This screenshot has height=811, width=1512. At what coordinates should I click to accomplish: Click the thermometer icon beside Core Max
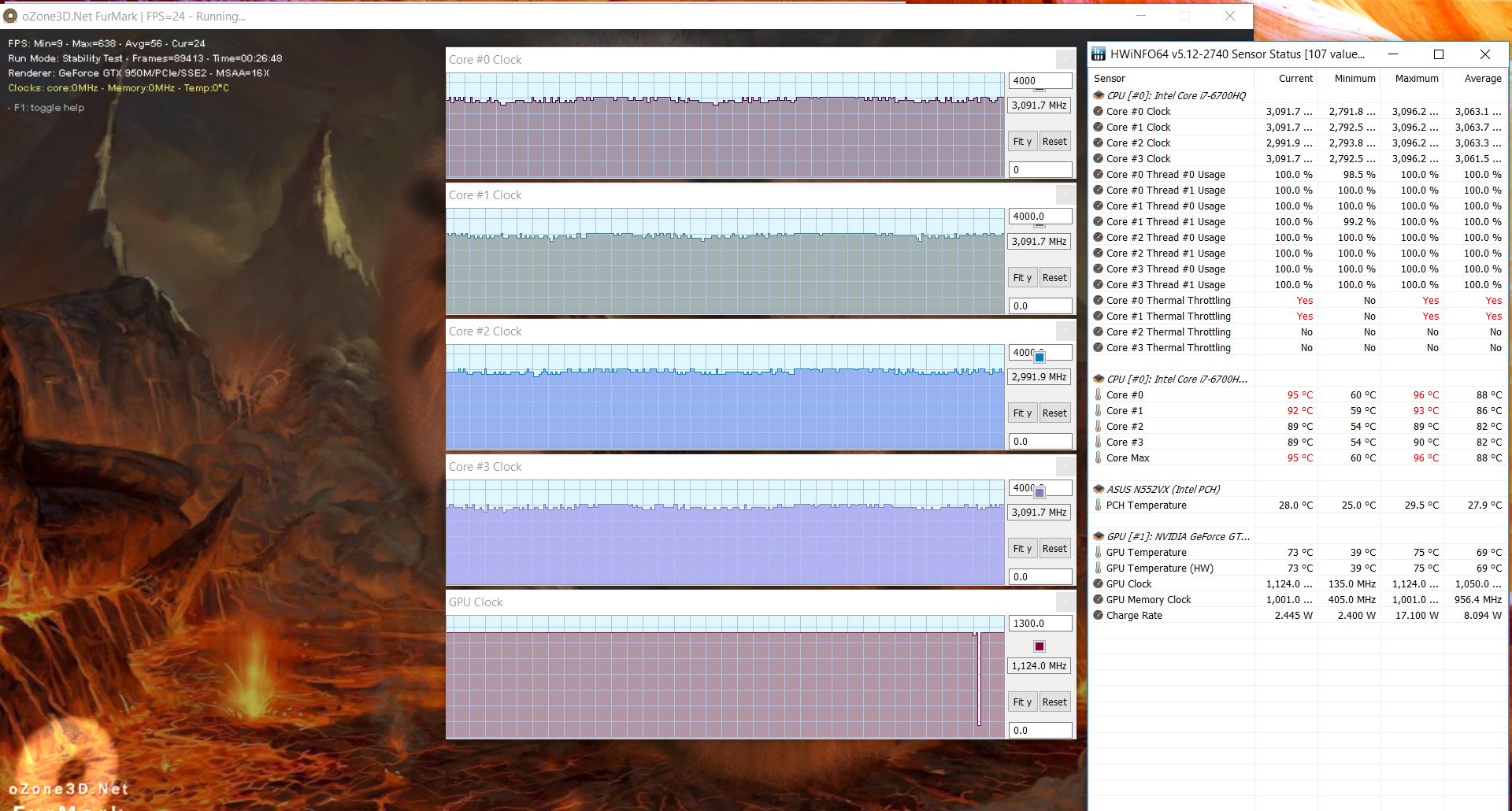[1099, 457]
